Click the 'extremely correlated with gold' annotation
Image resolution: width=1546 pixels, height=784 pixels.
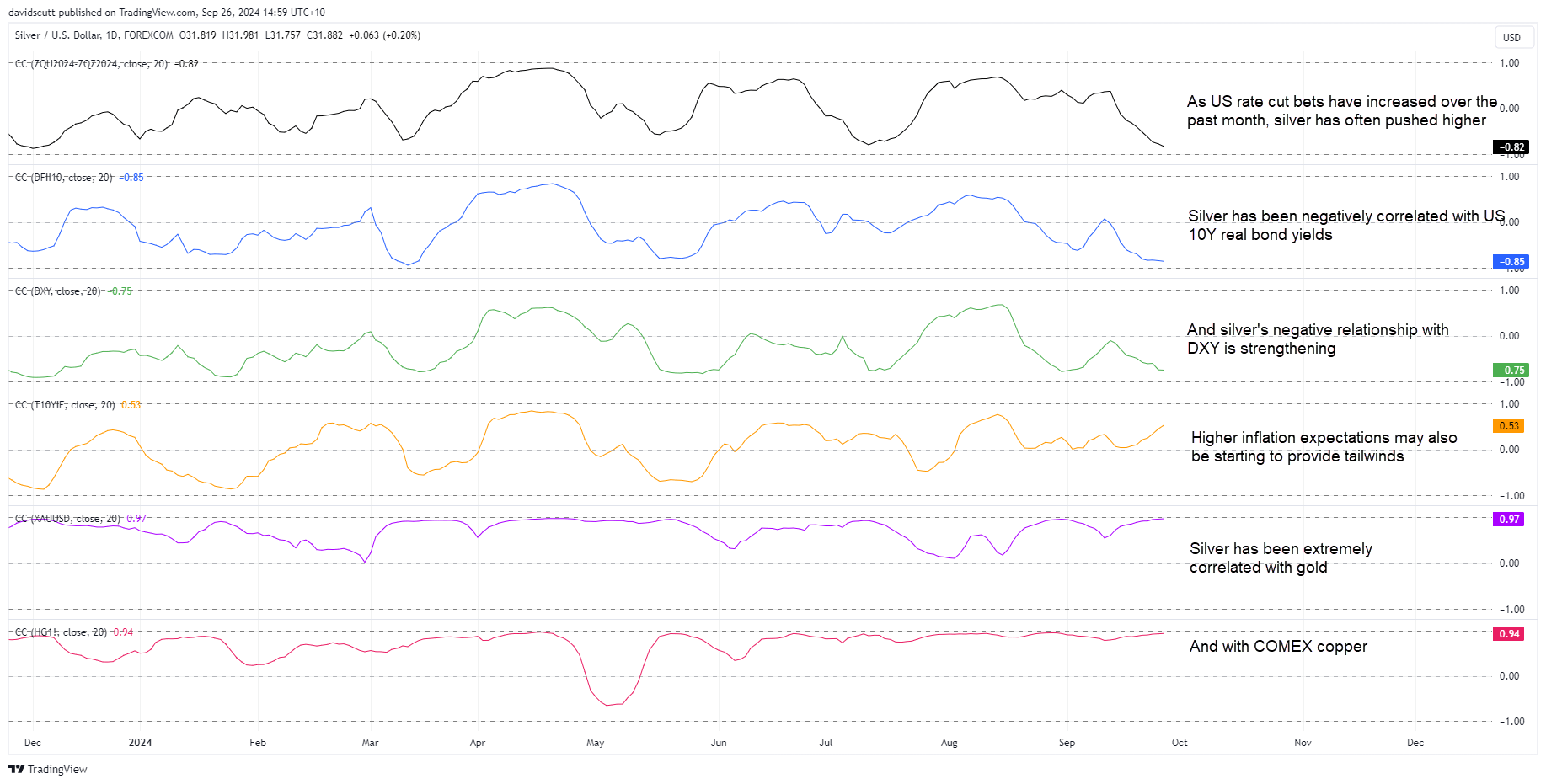(1281, 558)
